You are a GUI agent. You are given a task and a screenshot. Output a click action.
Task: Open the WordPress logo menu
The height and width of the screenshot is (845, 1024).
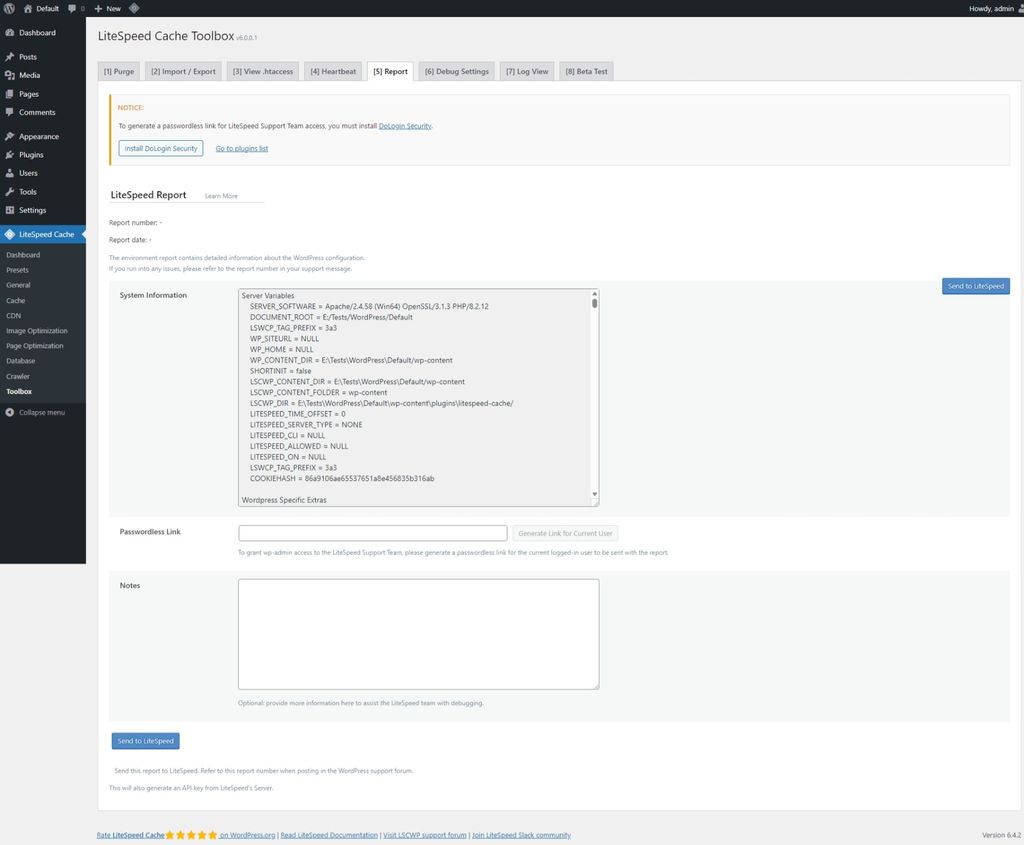(x=9, y=8)
